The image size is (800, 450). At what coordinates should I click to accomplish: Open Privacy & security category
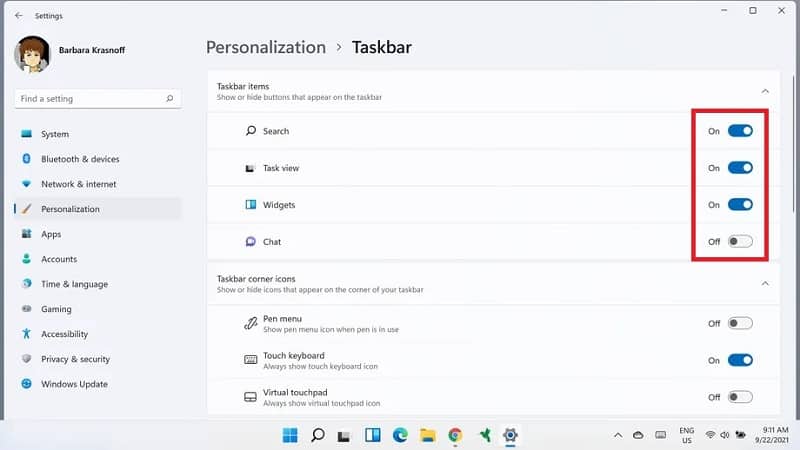click(x=98, y=359)
